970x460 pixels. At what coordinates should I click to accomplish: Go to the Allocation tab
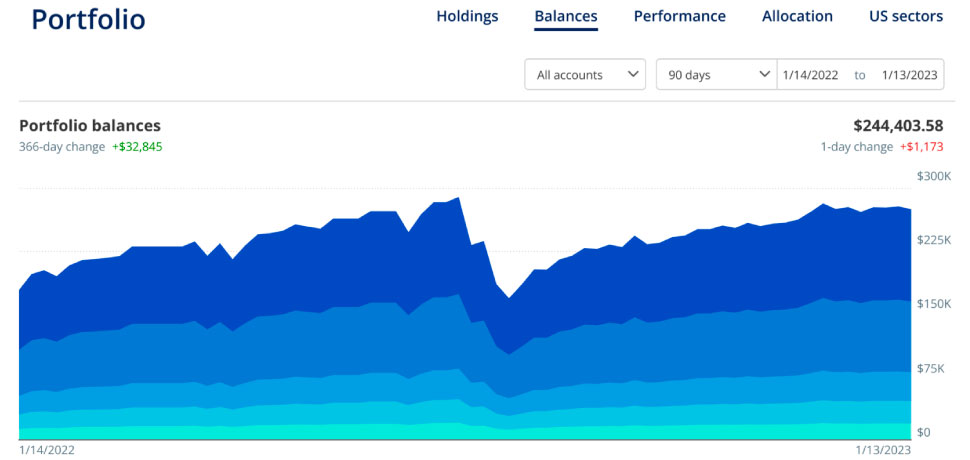[x=797, y=16]
